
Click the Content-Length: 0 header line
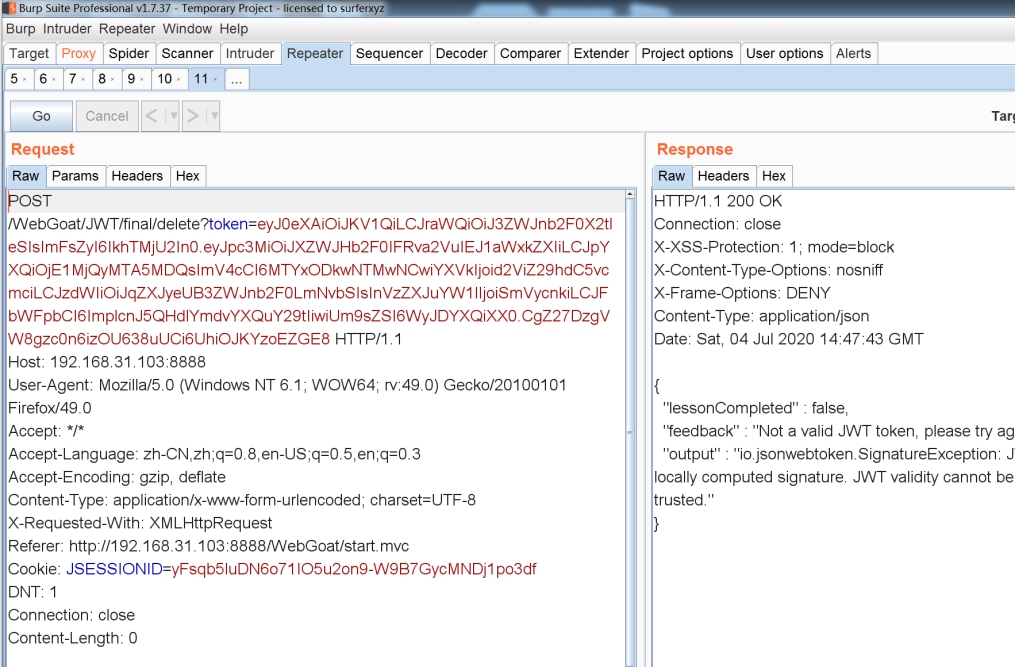click(73, 638)
